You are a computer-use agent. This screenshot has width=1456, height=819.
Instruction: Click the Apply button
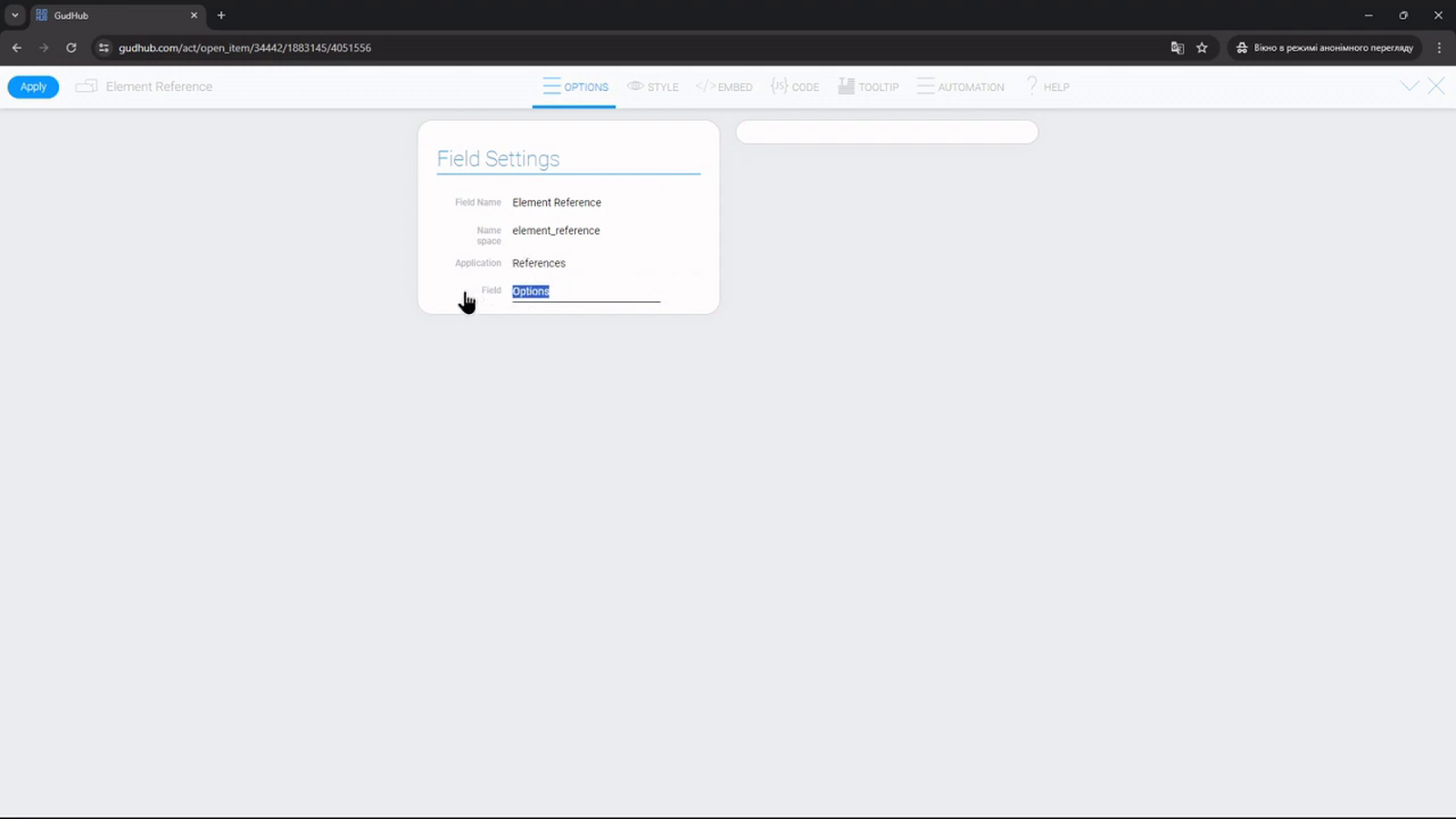coord(34,86)
